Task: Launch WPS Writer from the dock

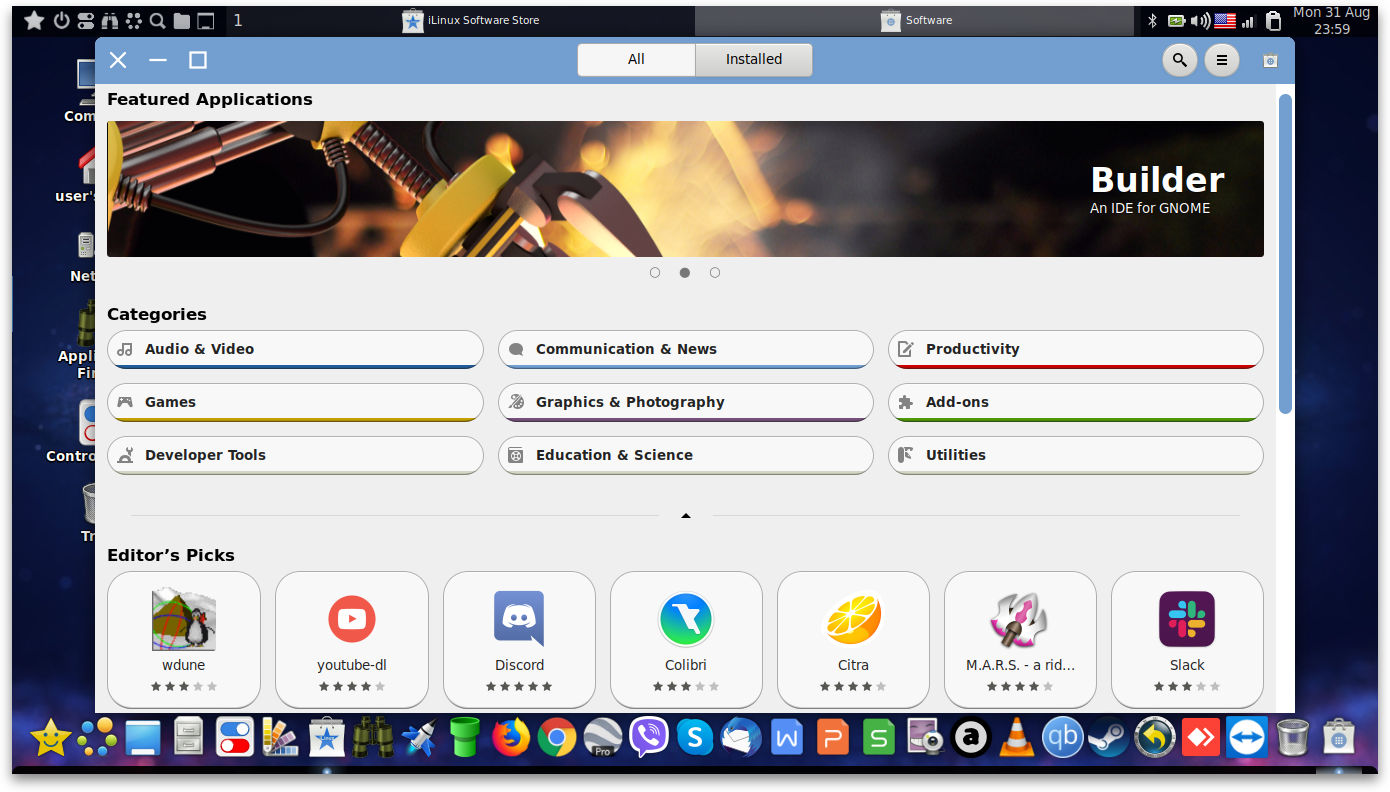Action: tap(787, 739)
